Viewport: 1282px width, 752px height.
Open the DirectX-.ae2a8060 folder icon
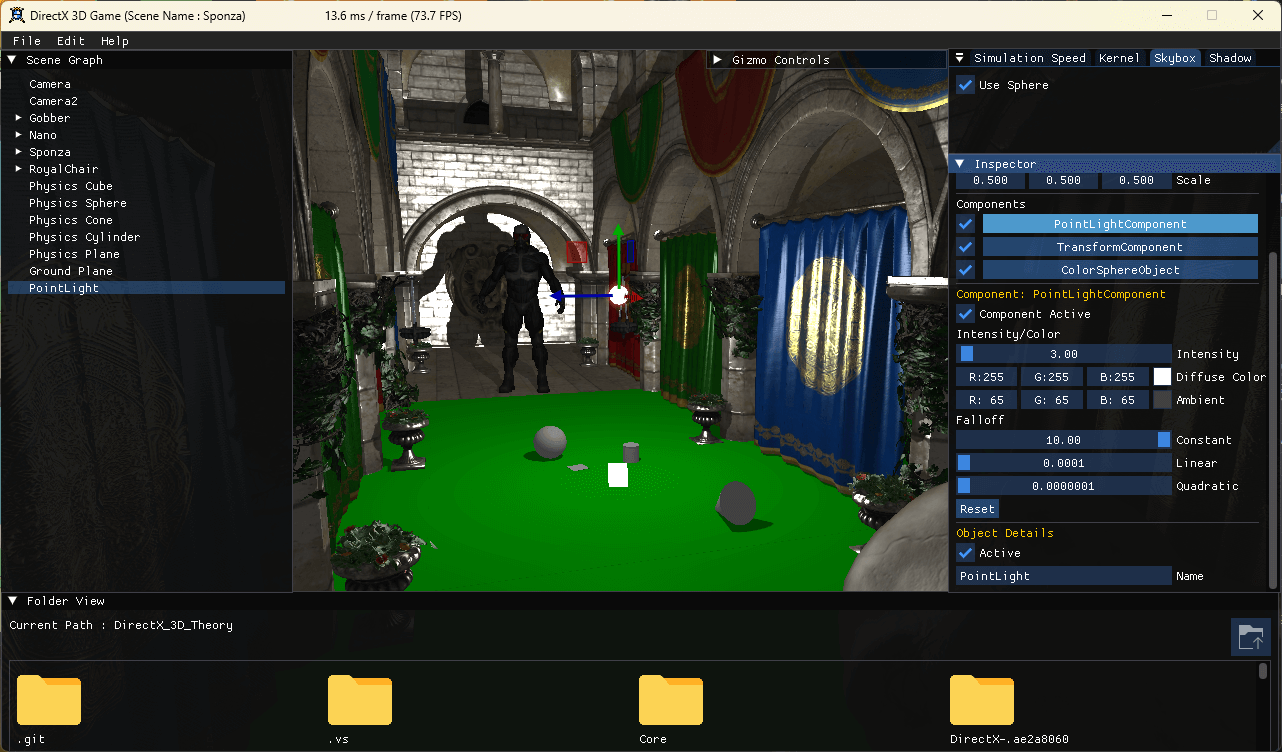click(x=982, y=700)
